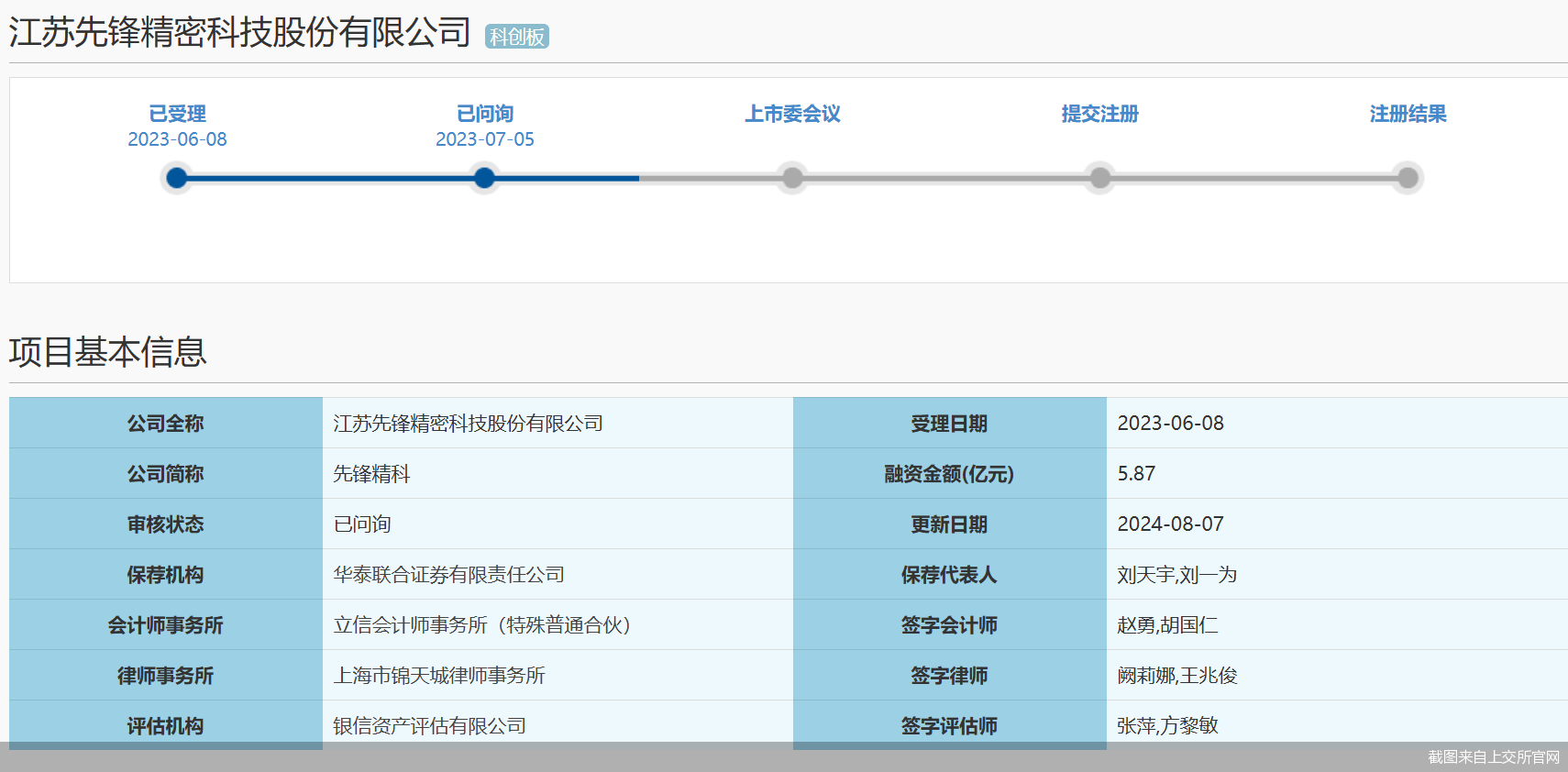Image resolution: width=1568 pixels, height=772 pixels.
Task: Click the 科创板 badge beside the company name
Action: coord(516,37)
